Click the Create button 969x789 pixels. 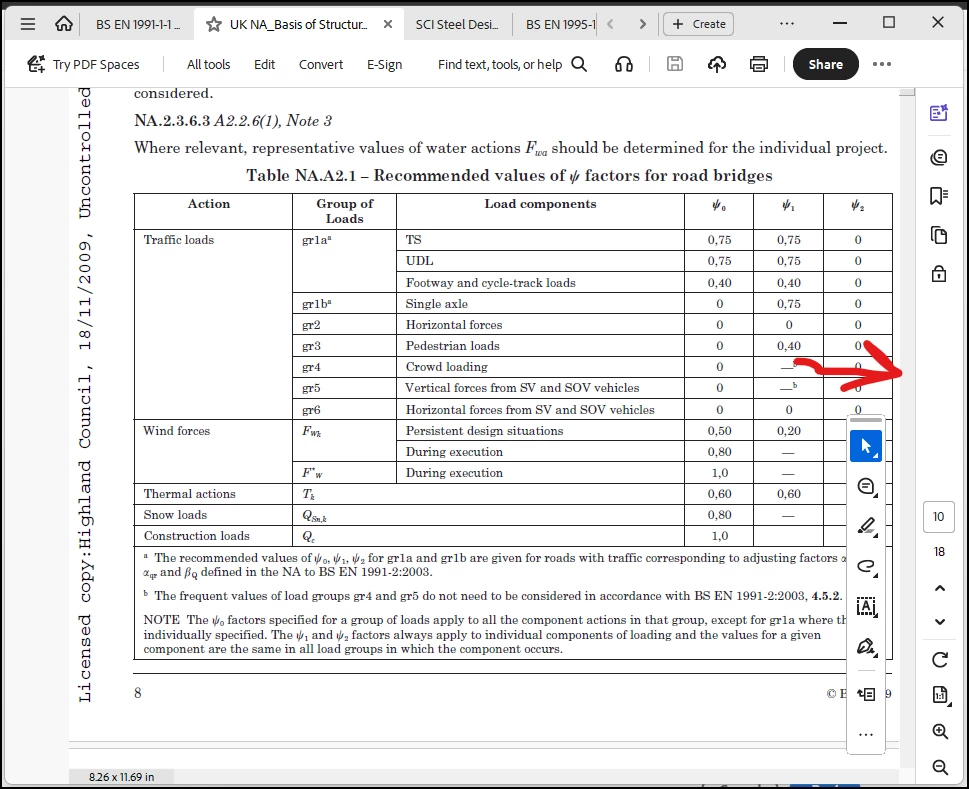pos(698,24)
